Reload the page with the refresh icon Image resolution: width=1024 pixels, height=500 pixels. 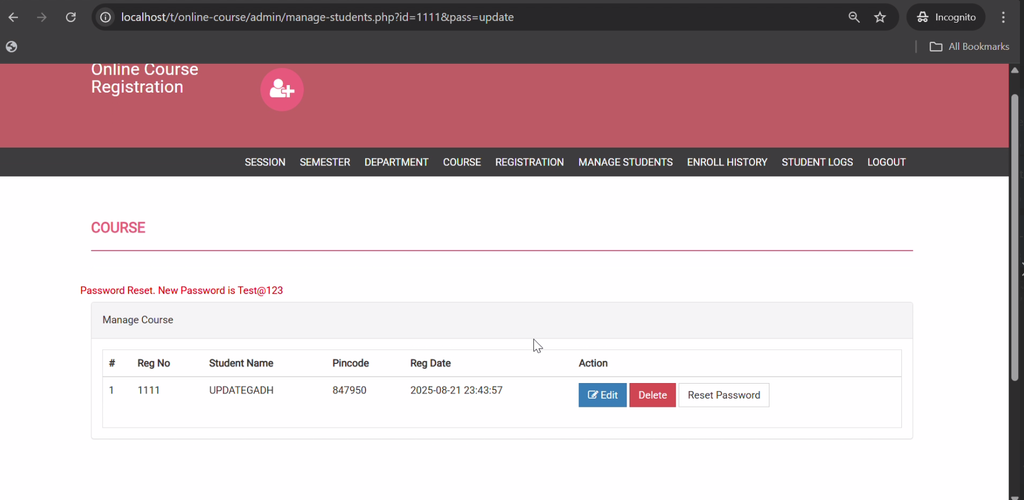(71, 18)
